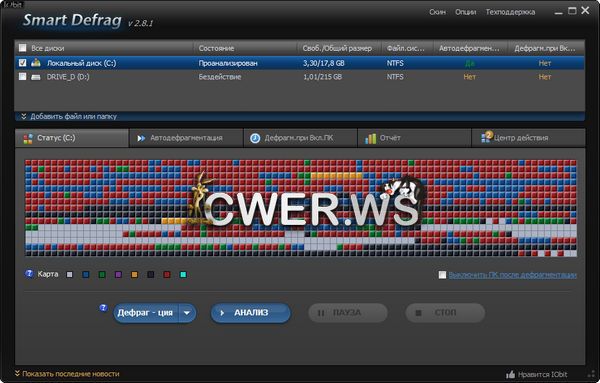Click the pause icon on ПАУЗА button

[321, 313]
